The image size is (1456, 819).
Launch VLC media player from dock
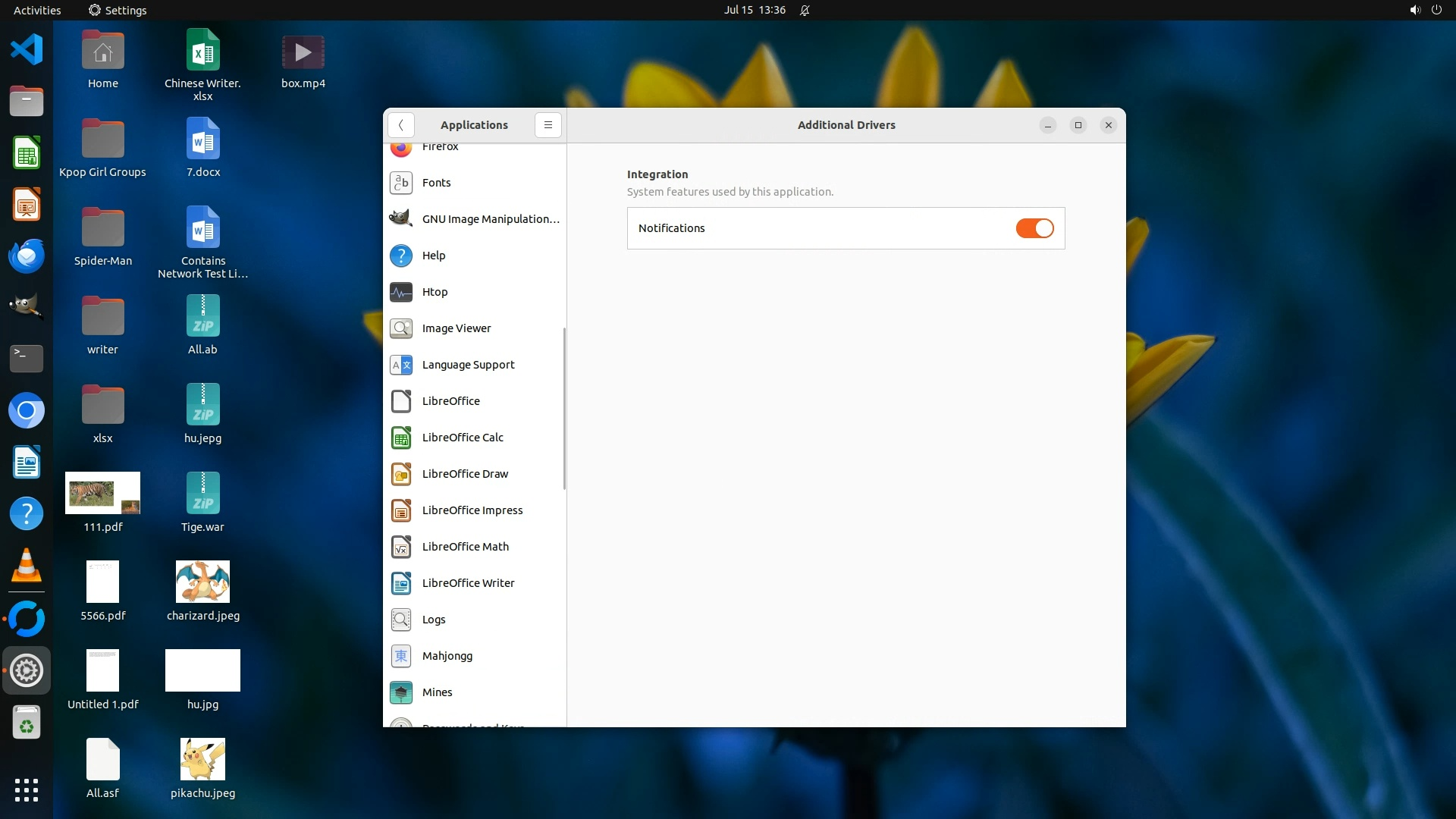click(x=27, y=565)
